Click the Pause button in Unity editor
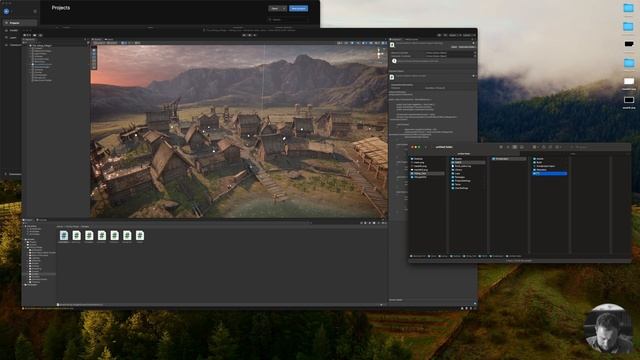Image resolution: width=640 pixels, height=360 pixels. pyautogui.click(x=249, y=35)
